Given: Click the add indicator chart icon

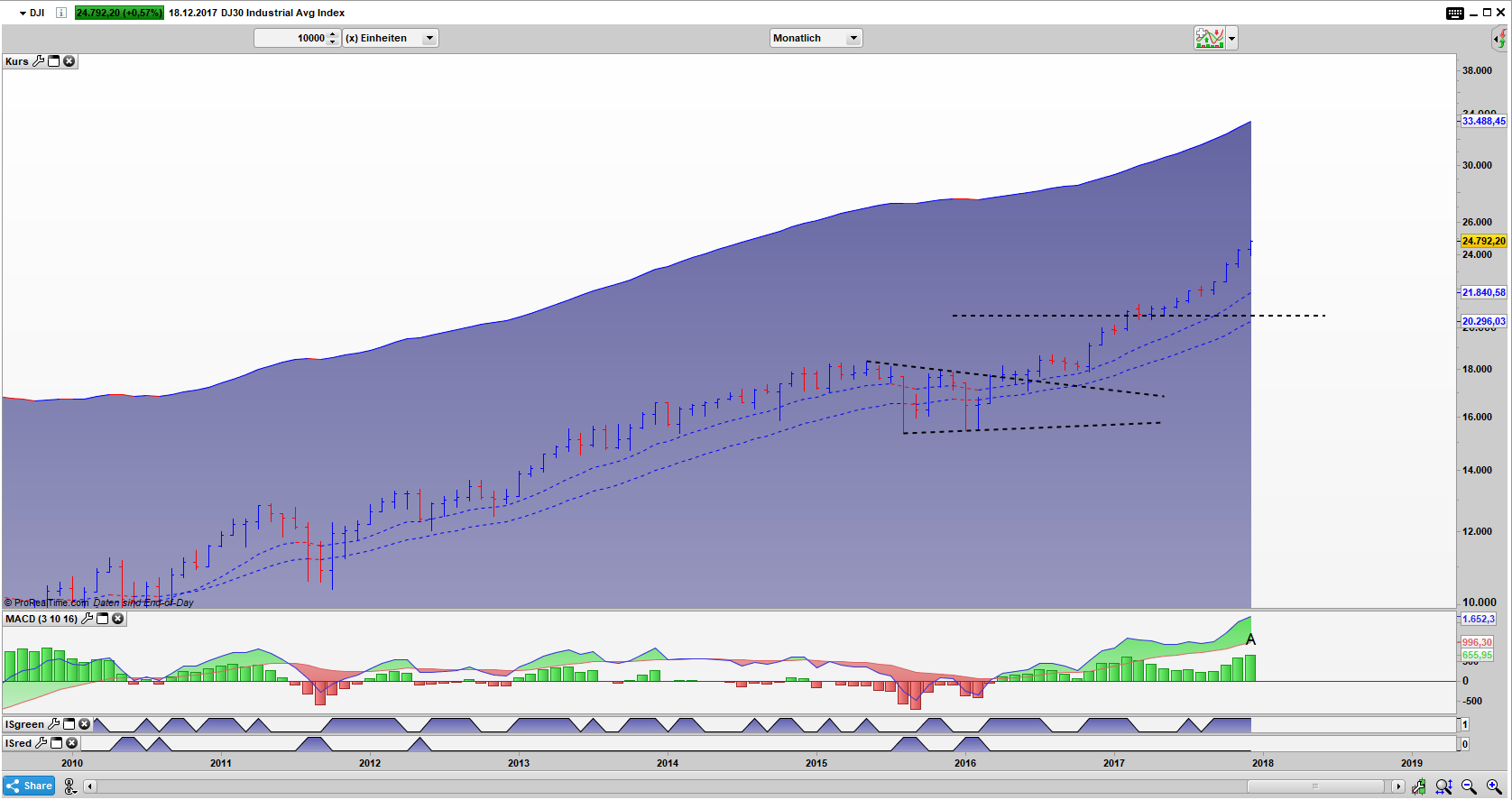Looking at the screenshot, I should [x=1209, y=38].
